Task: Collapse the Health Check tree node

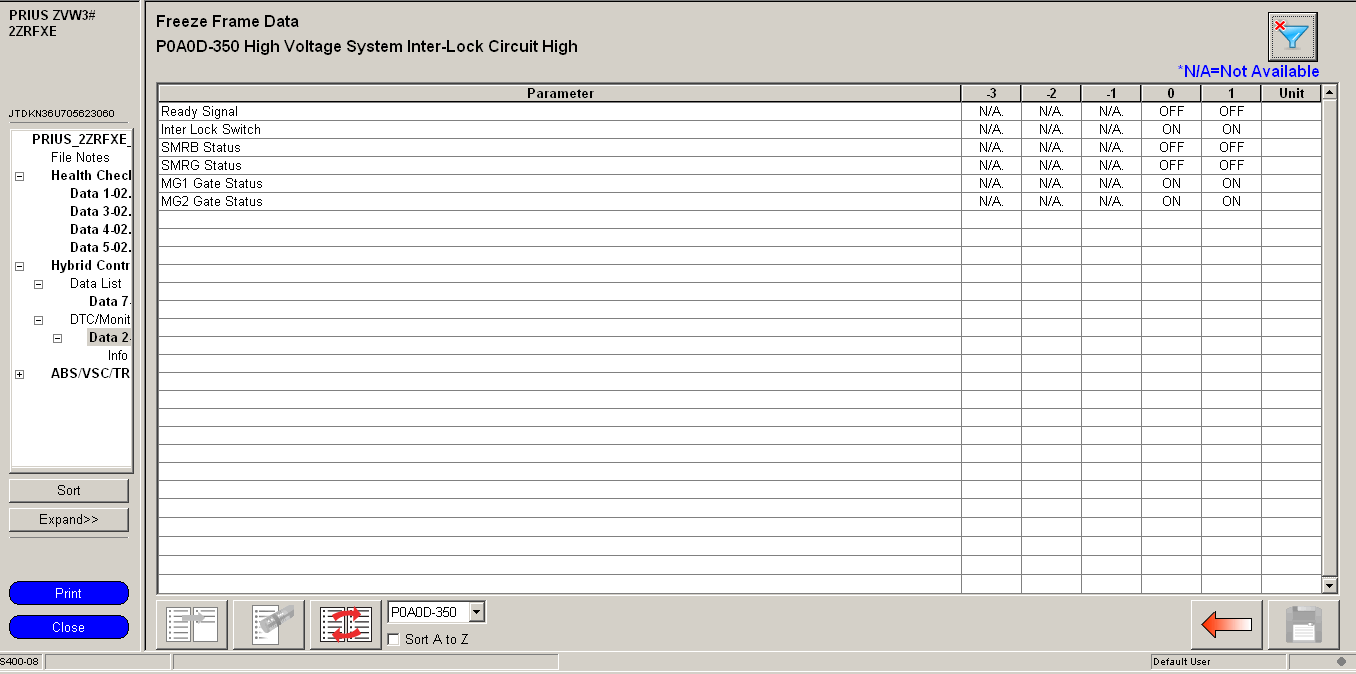Action: 20,176
